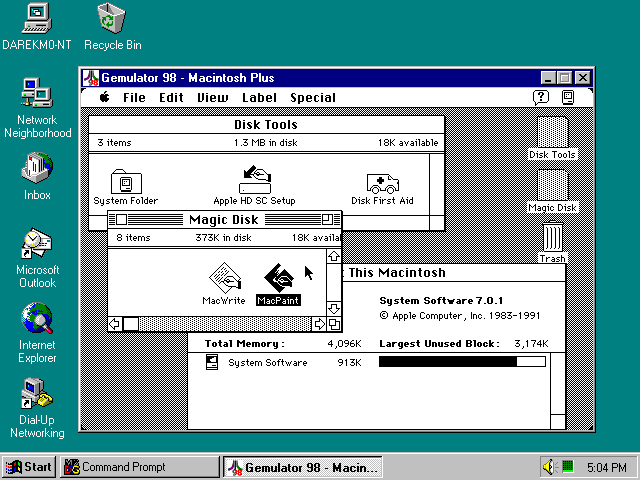Click the 913K System Software value
The height and width of the screenshot is (480, 640).
pyautogui.click(x=349, y=362)
